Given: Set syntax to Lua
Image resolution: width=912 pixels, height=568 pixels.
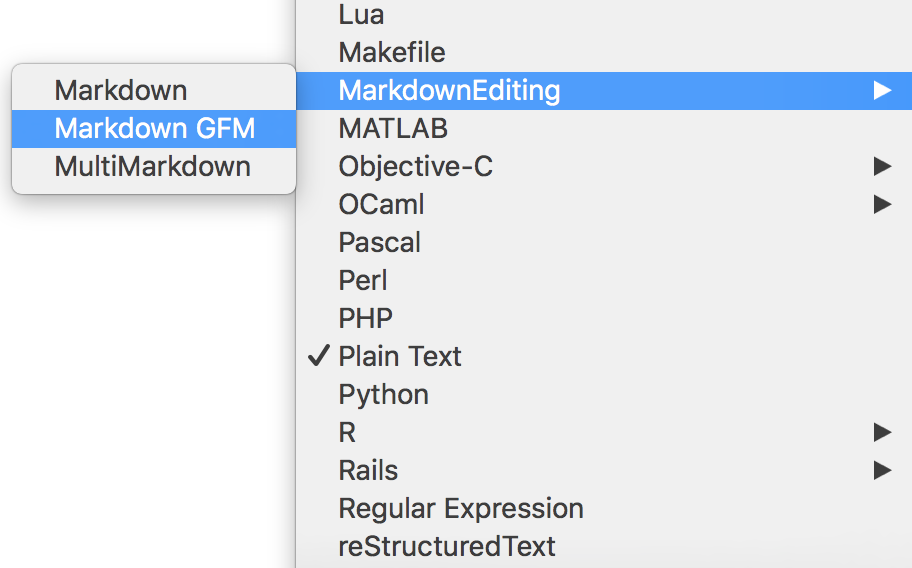Looking at the screenshot, I should tap(361, 15).
